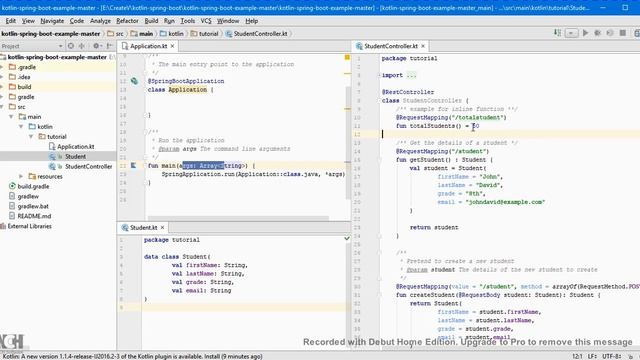
Task: Close the Student.kt editor tab
Action: point(162,227)
